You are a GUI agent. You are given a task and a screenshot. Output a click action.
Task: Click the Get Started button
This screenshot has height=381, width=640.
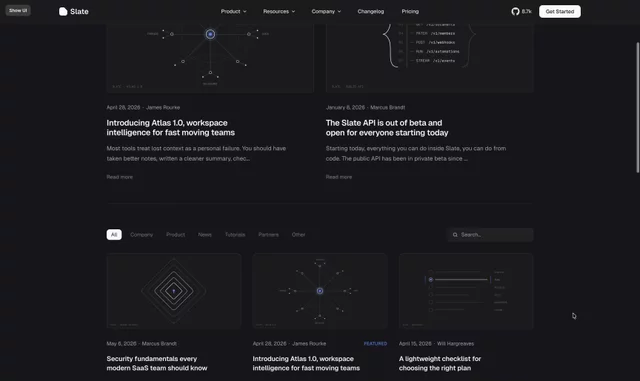click(x=560, y=11)
